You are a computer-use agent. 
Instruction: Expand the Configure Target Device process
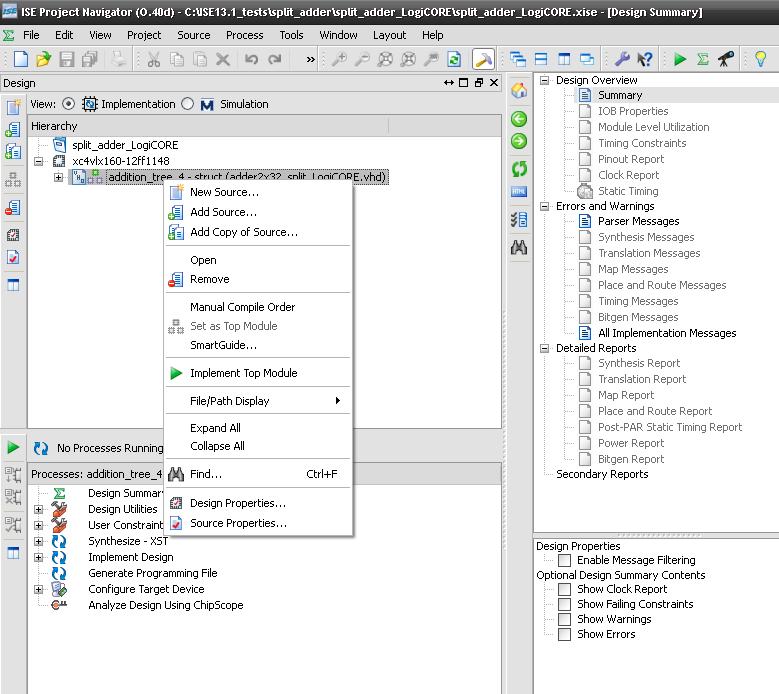pyautogui.click(x=39, y=589)
